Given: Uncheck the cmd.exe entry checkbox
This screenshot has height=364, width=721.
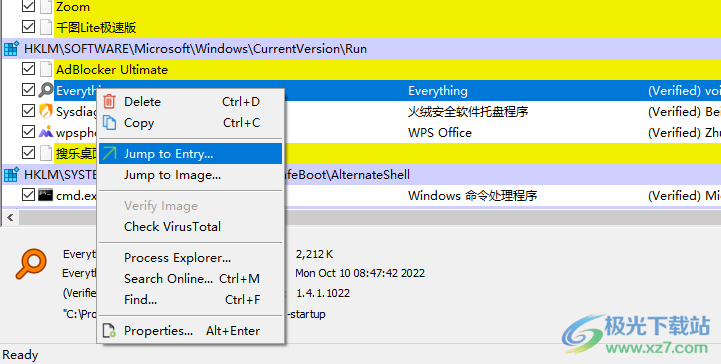Looking at the screenshot, I should (29, 195).
